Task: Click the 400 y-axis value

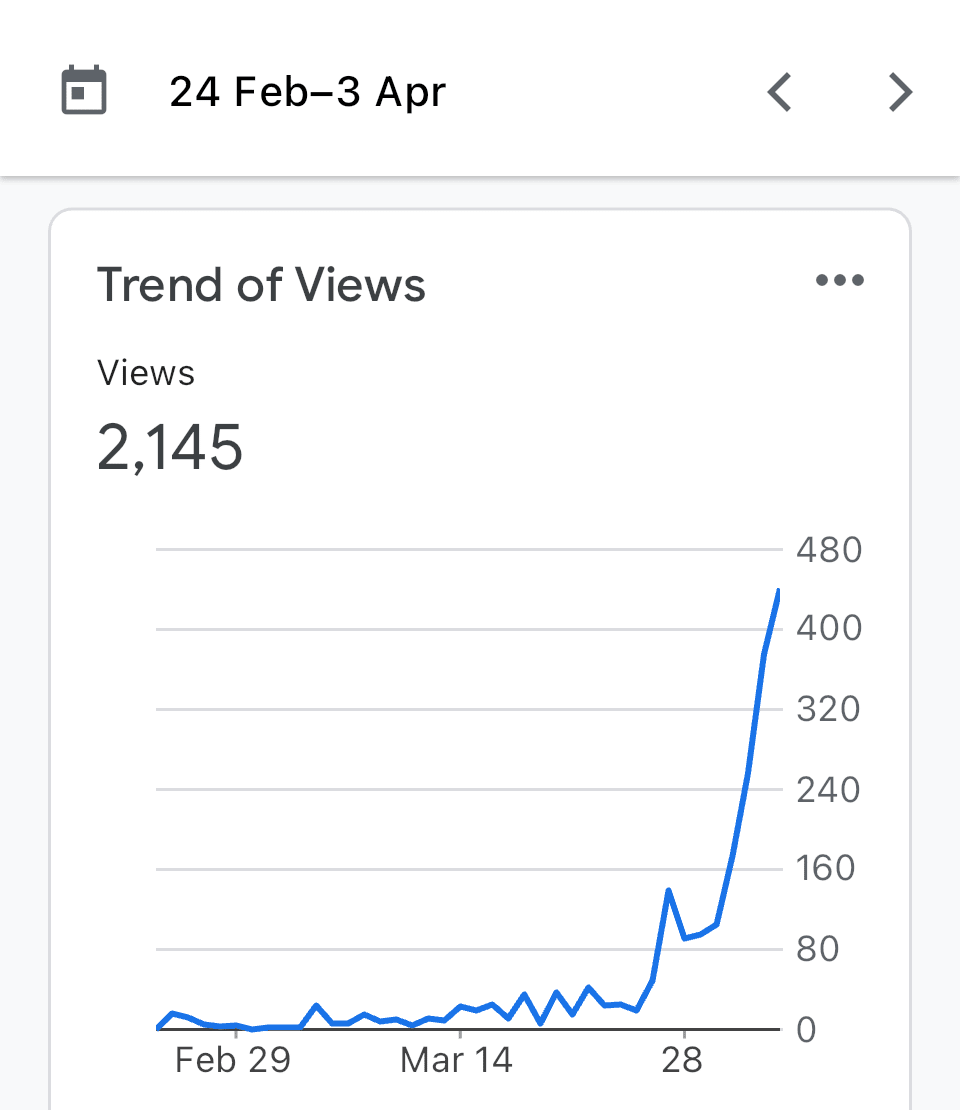Action: (x=829, y=628)
